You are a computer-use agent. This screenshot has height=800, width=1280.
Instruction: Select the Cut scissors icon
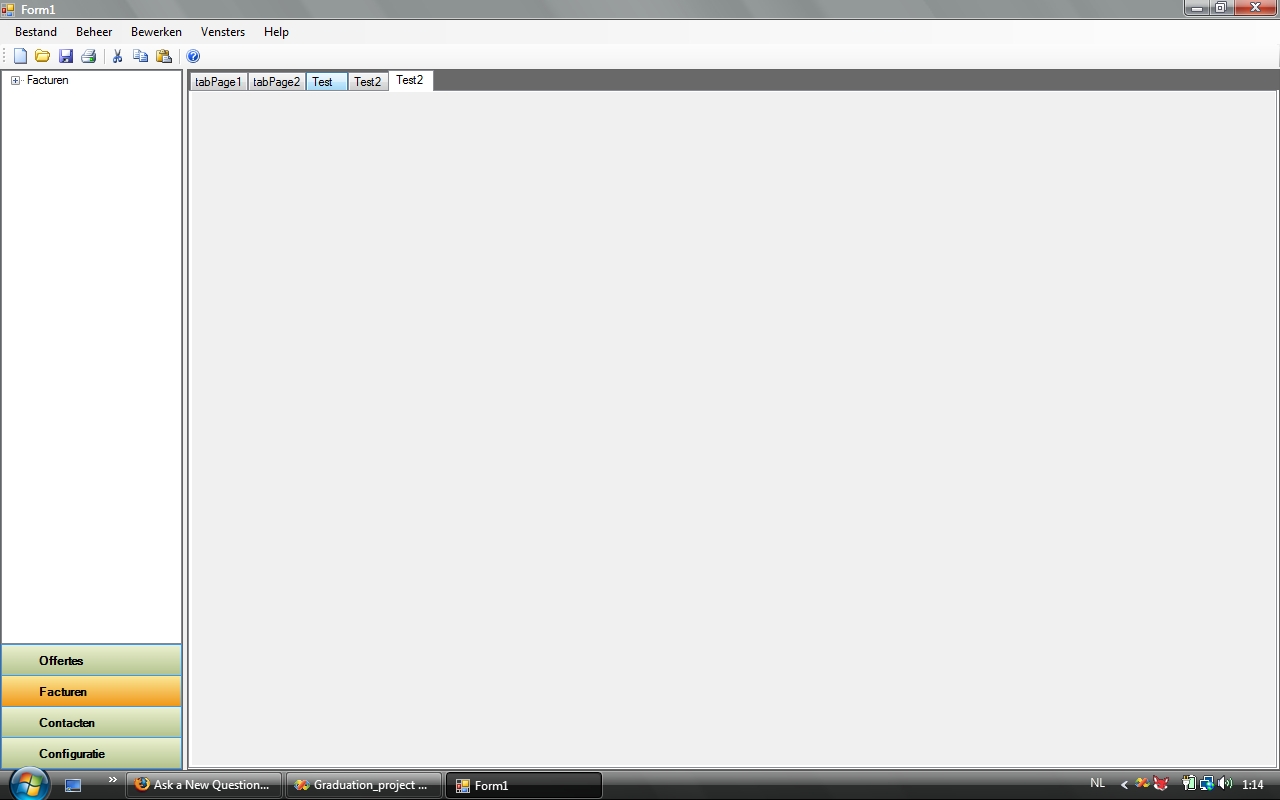pos(117,56)
